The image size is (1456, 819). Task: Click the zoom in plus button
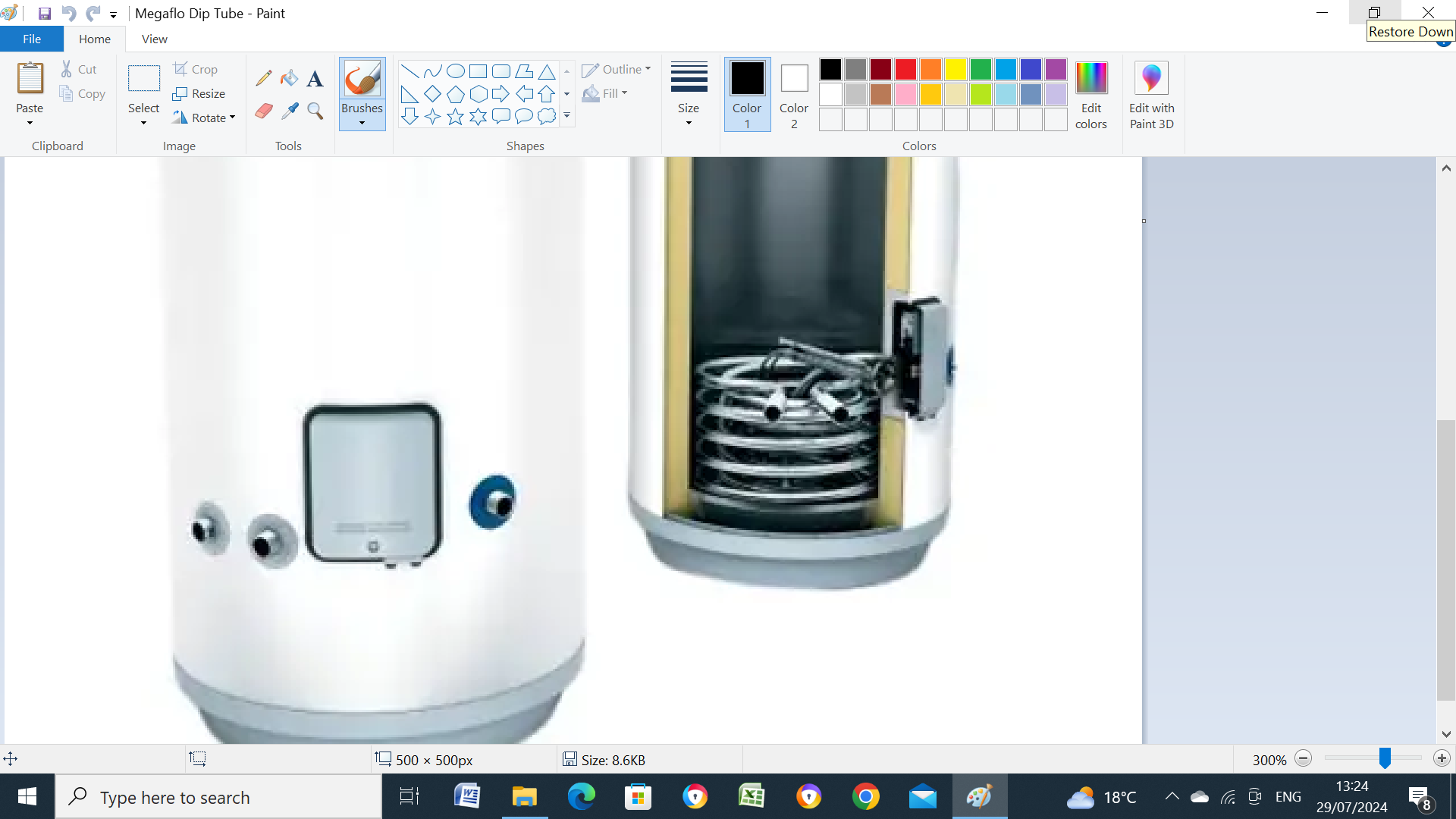point(1442,759)
